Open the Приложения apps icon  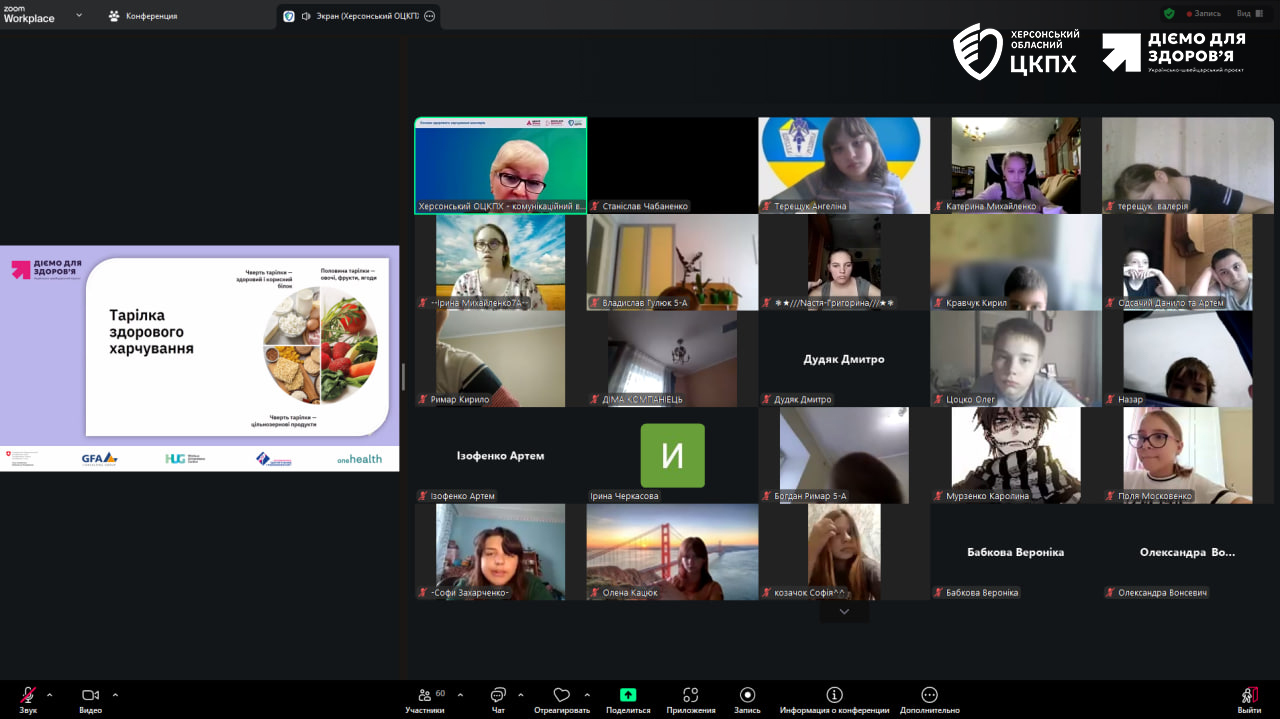690,696
